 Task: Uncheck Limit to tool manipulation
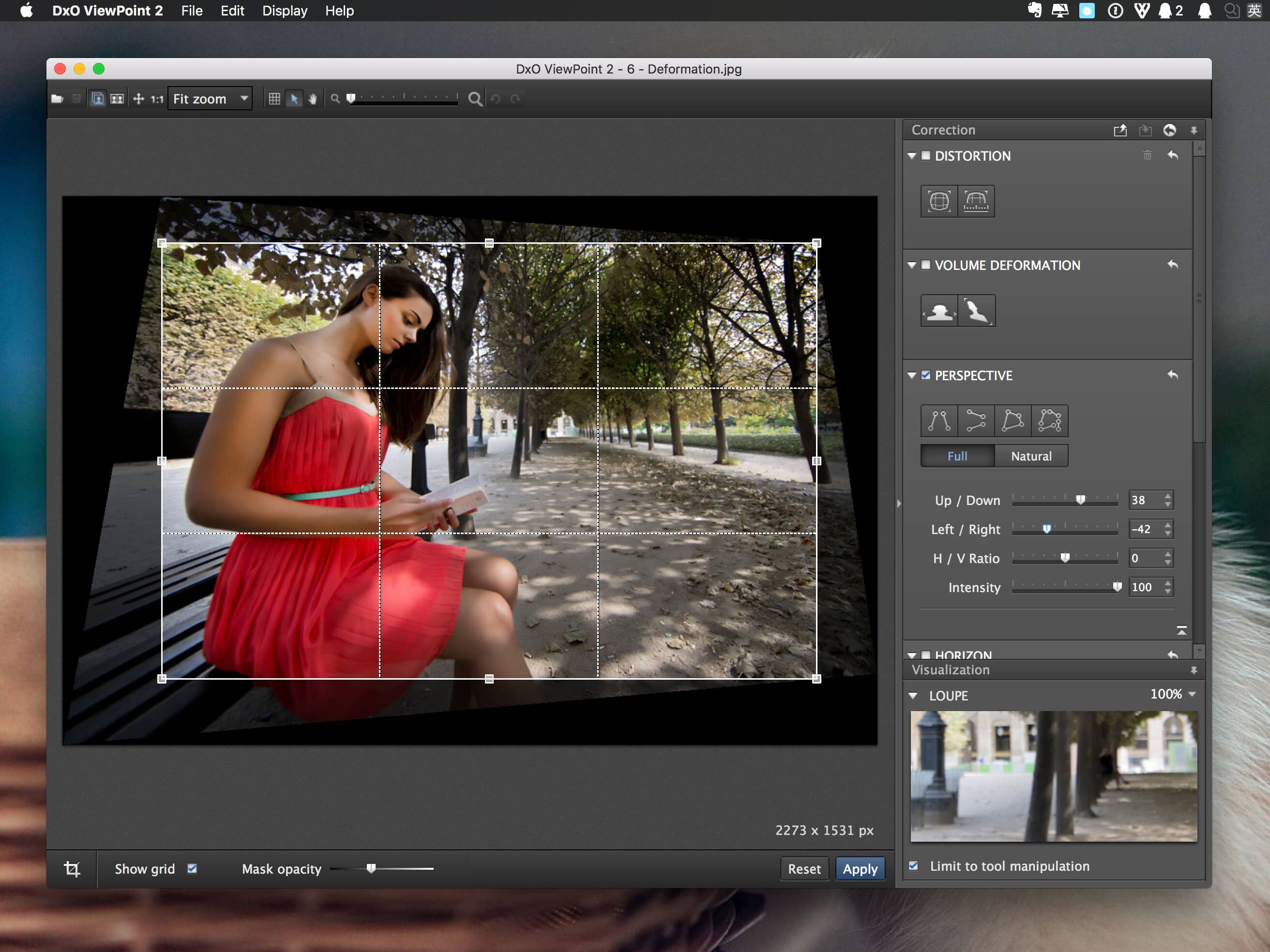click(913, 865)
